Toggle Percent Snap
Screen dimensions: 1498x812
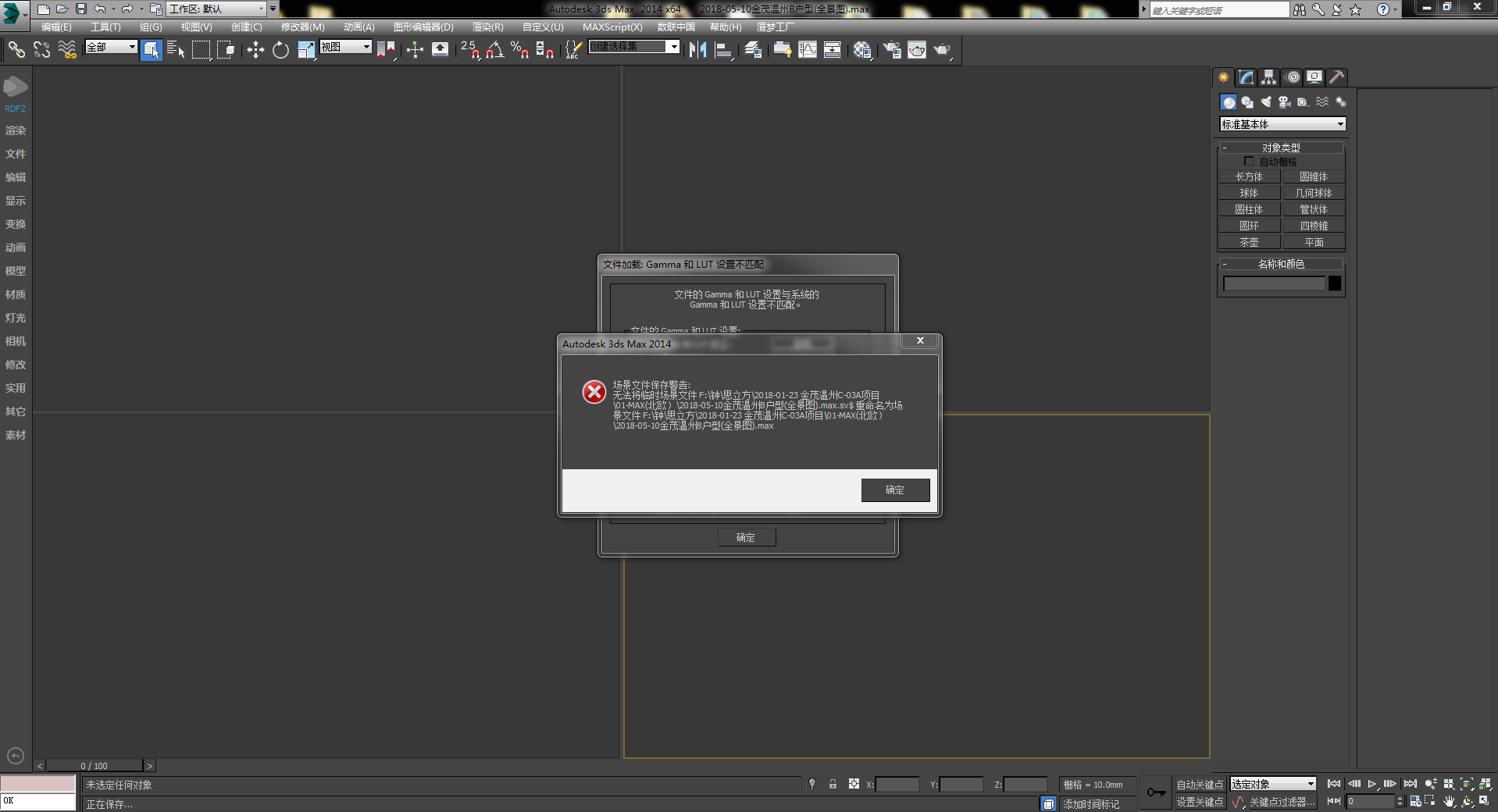coord(520,50)
